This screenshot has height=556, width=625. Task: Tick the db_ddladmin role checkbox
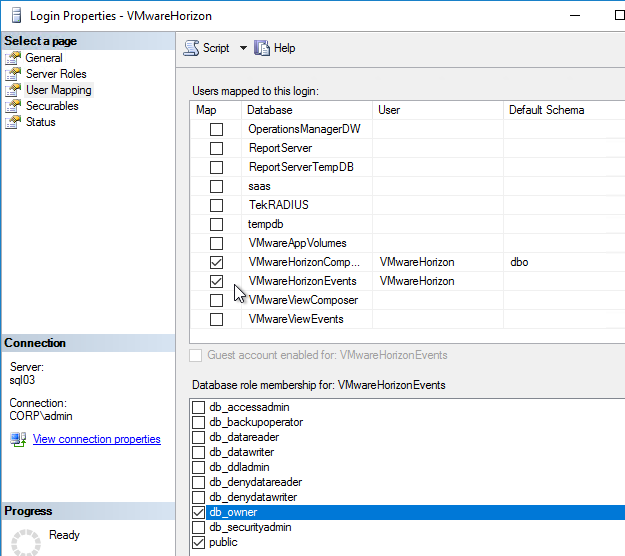tap(199, 467)
